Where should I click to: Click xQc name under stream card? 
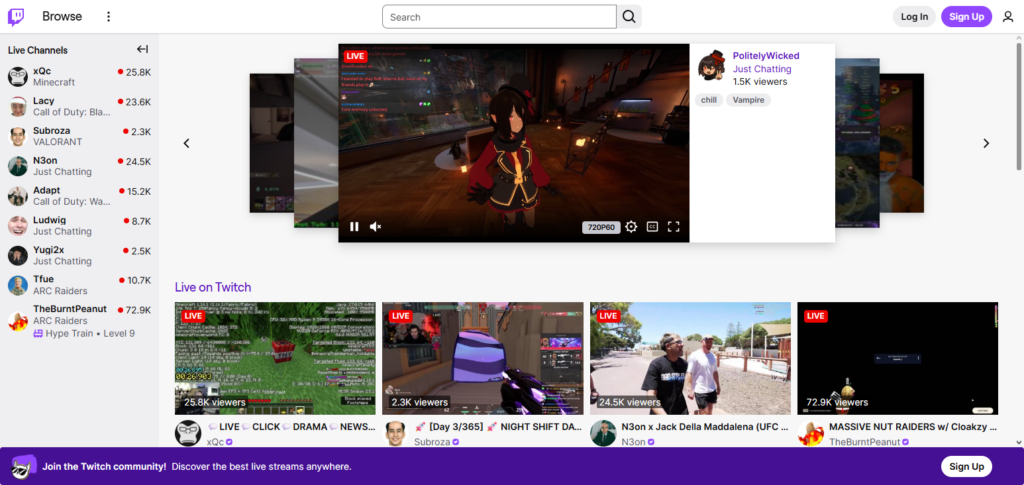pos(215,442)
